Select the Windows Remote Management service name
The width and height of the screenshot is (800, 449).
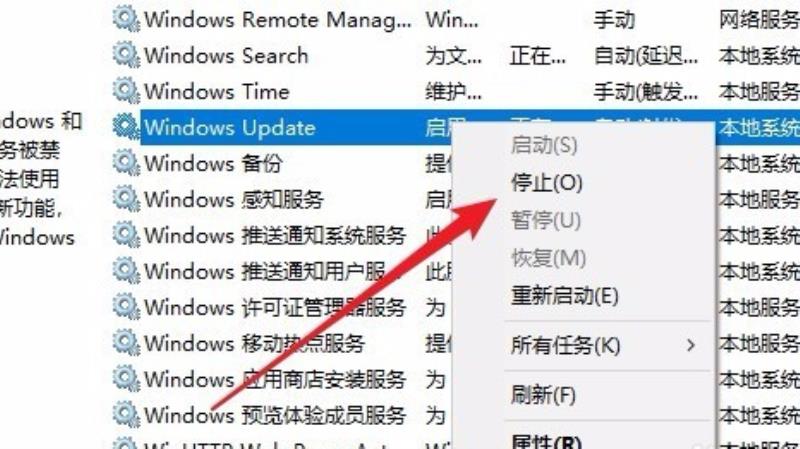(278, 19)
